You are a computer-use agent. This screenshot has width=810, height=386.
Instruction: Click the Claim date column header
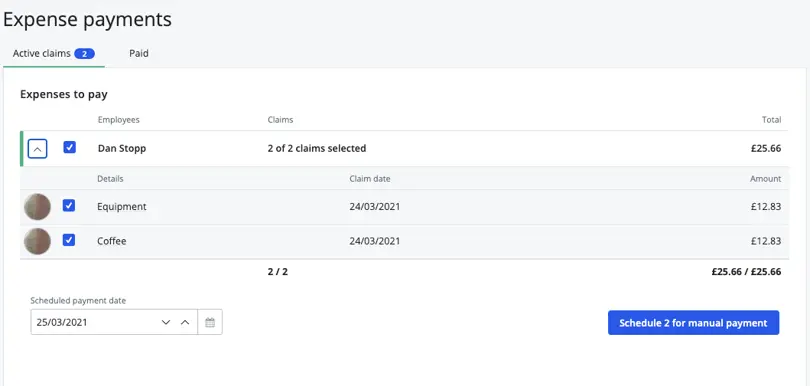pos(370,179)
